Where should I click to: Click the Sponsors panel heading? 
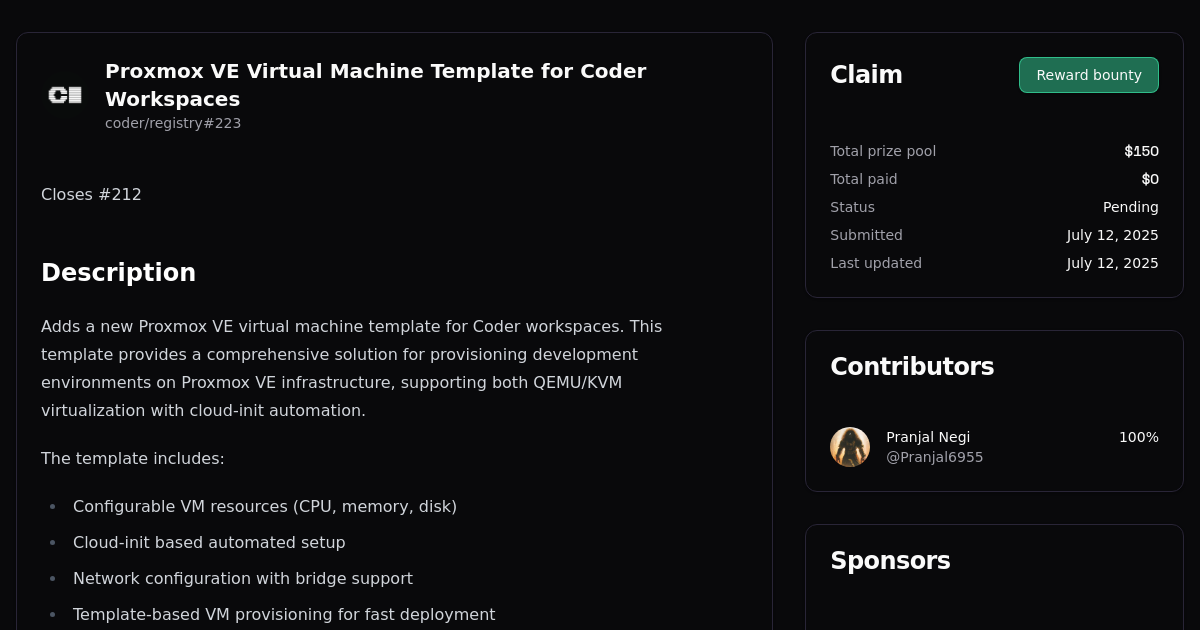890,560
